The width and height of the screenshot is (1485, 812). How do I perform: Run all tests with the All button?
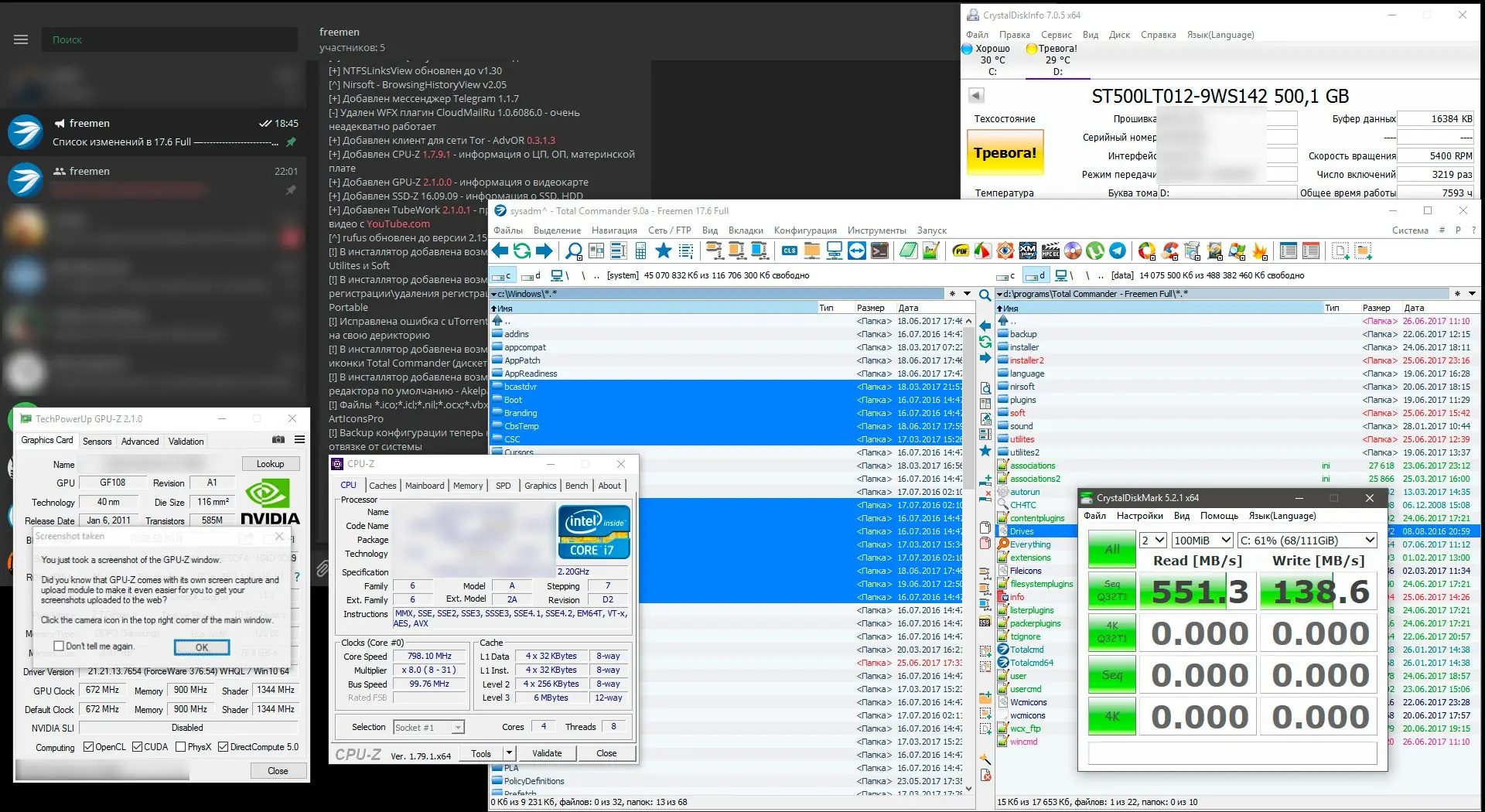point(1112,549)
